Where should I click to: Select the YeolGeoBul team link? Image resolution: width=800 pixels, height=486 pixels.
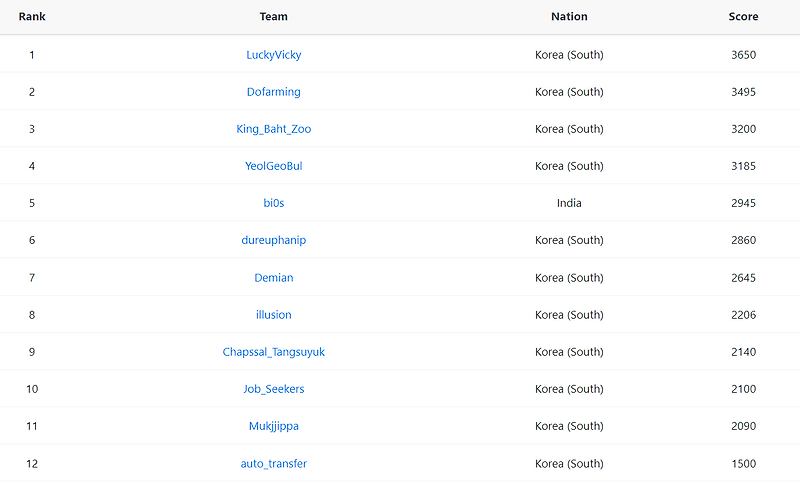(273, 166)
